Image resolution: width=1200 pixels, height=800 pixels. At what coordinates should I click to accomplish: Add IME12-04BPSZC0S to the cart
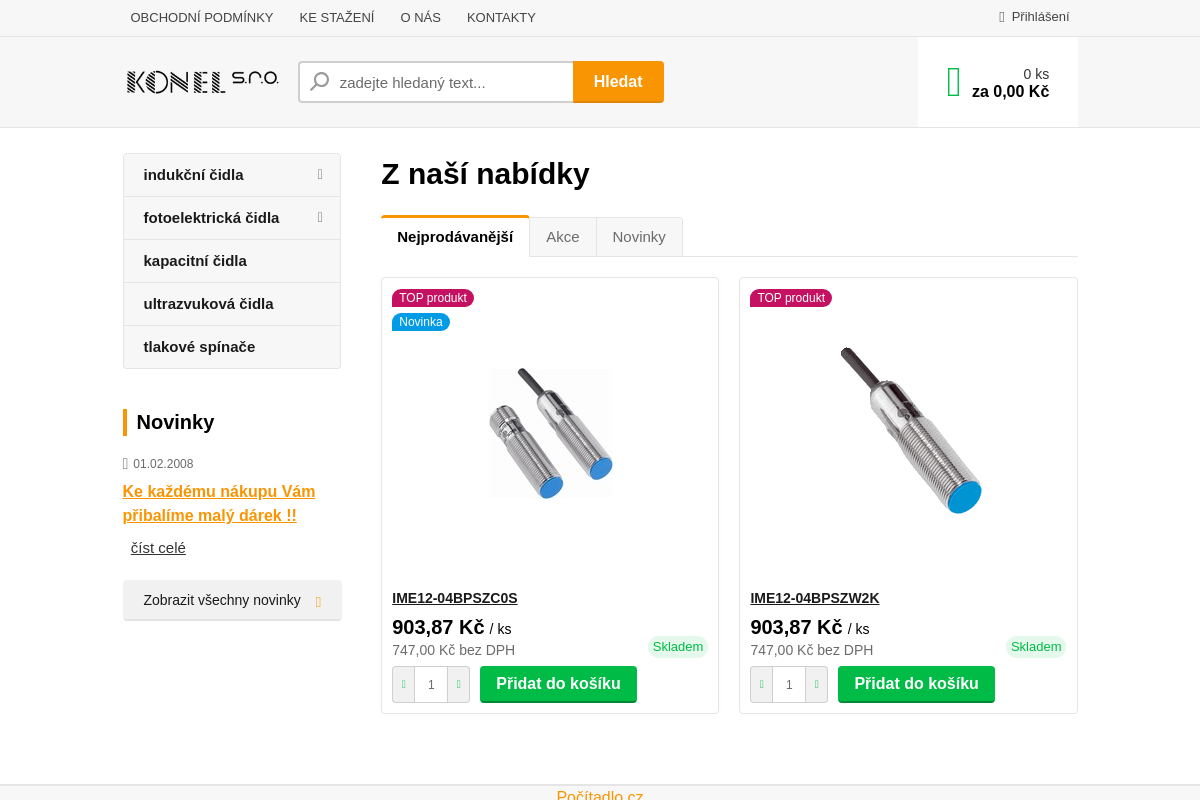point(558,684)
